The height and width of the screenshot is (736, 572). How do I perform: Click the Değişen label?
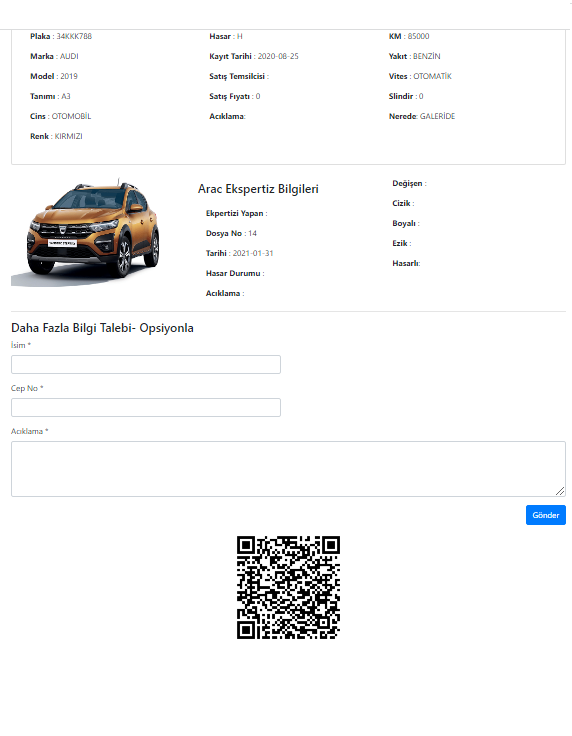407,184
